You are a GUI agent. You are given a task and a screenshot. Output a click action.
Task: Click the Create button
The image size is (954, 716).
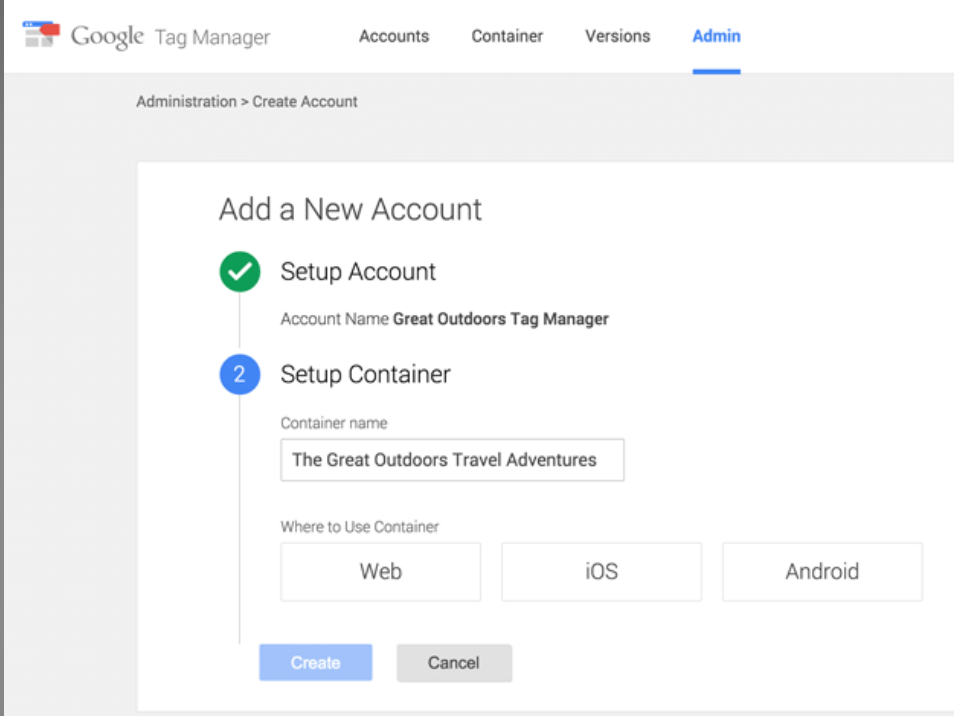click(x=315, y=662)
